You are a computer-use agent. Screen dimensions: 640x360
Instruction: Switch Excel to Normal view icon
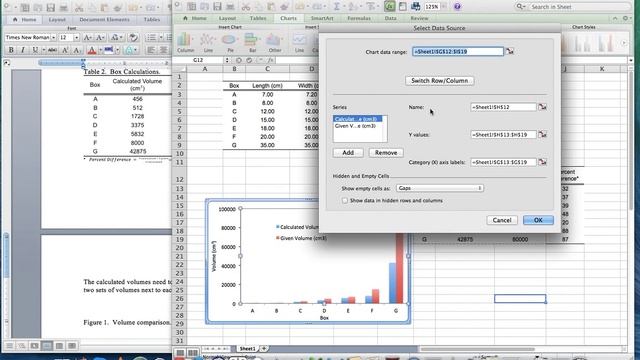click(180, 352)
